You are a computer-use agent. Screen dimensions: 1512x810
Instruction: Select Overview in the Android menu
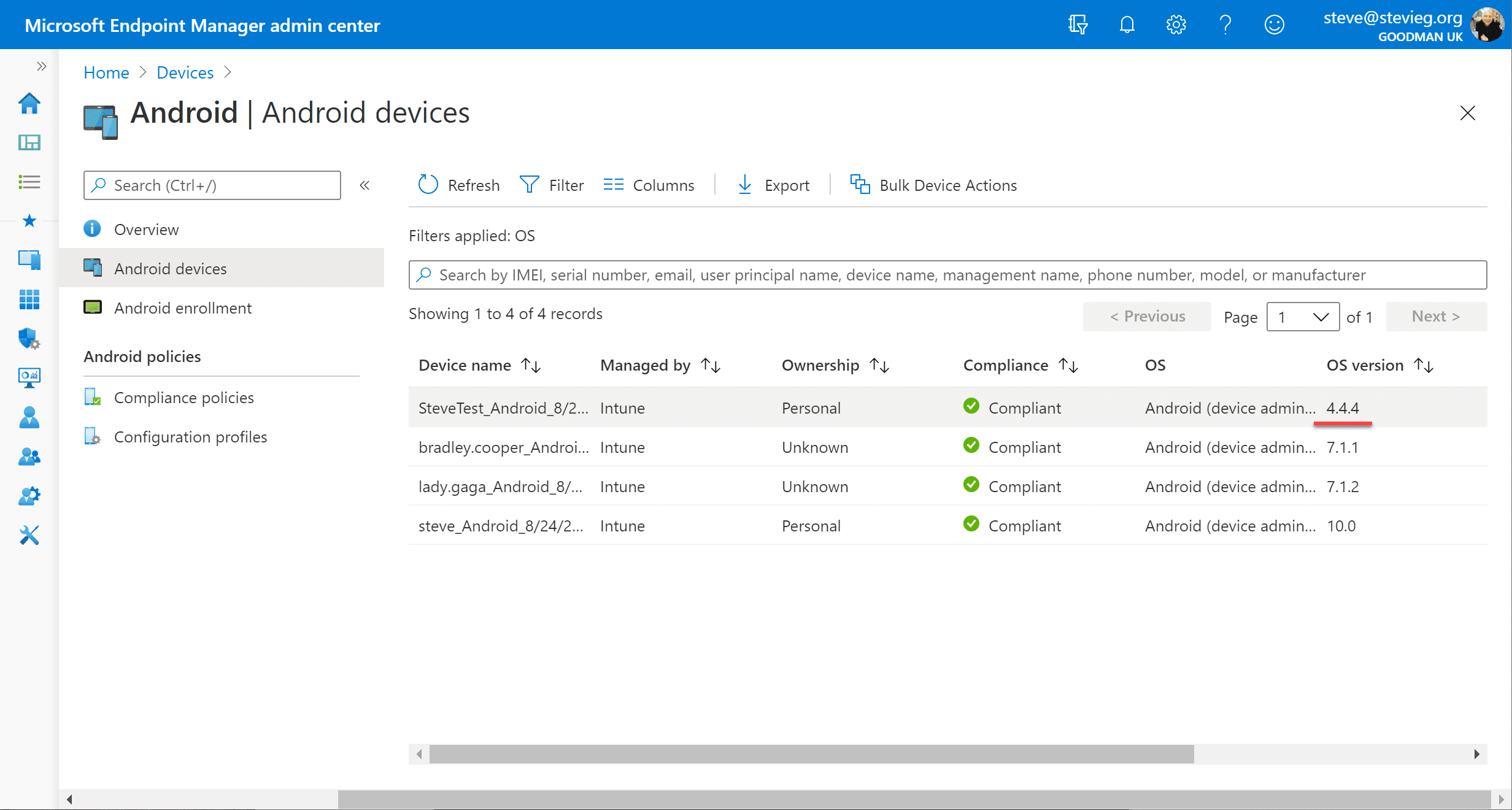222,229
